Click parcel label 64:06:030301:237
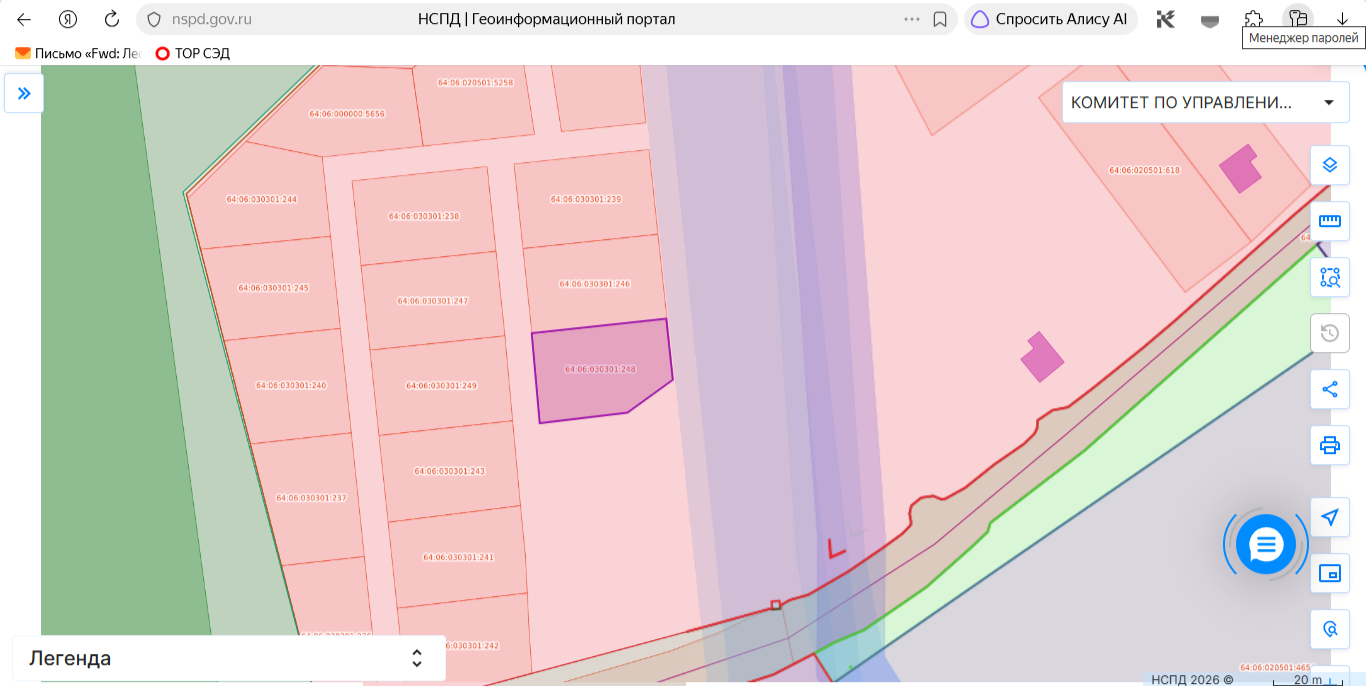Screen dimensions: 1366x686 click(311, 498)
